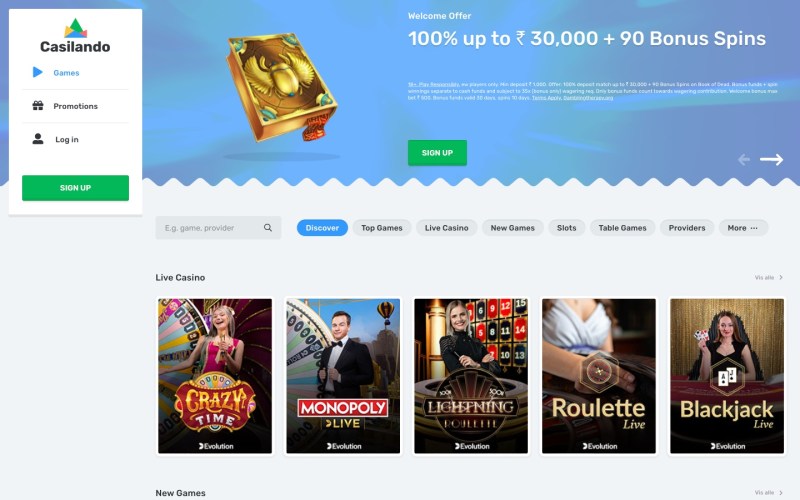This screenshot has height=500, width=800.
Task: Click the Casilando logo
Action: 75,36
